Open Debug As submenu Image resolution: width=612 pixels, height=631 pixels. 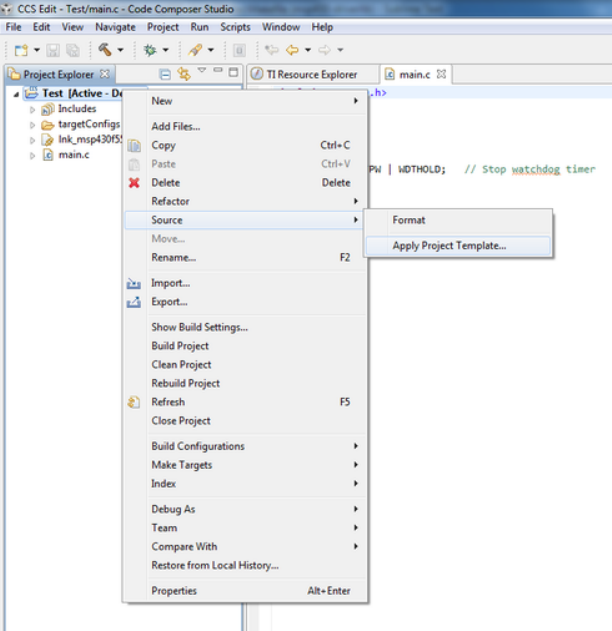[x=245, y=509]
